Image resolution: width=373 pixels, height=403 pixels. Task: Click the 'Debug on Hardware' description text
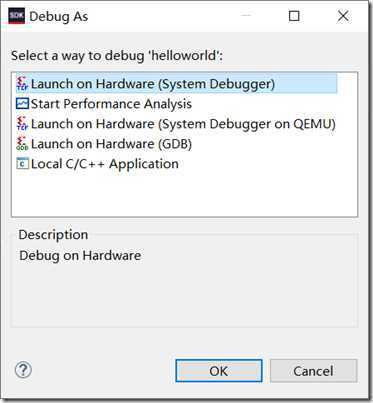[80, 256]
